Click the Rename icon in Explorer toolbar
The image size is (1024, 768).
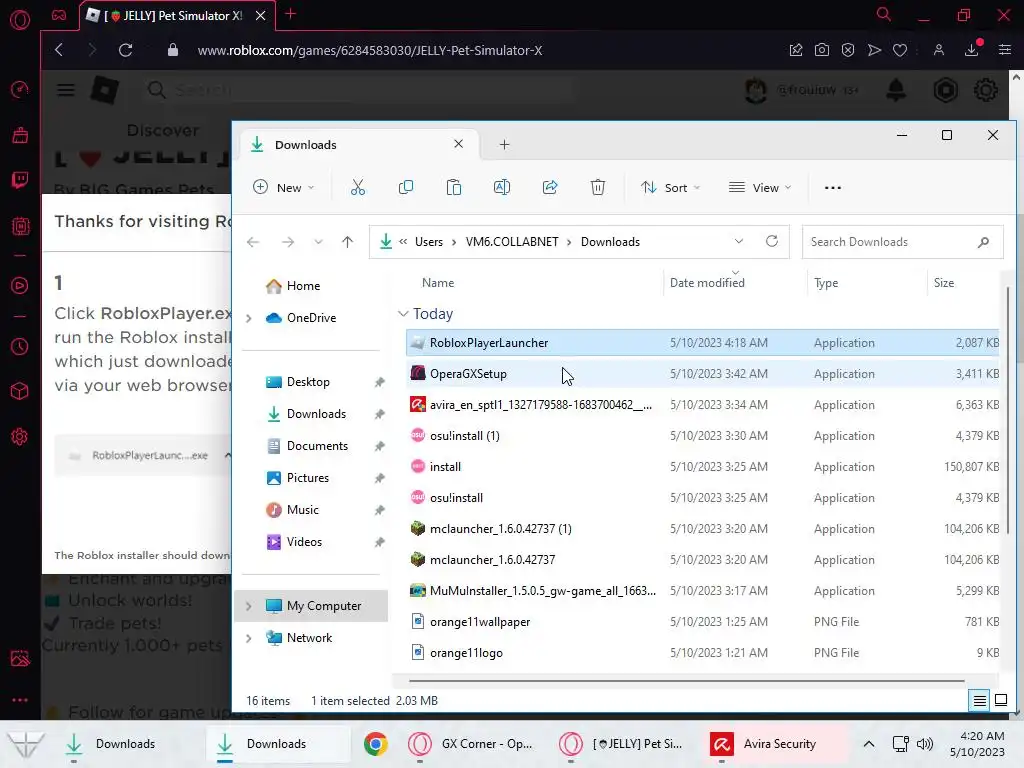pyautogui.click(x=502, y=187)
